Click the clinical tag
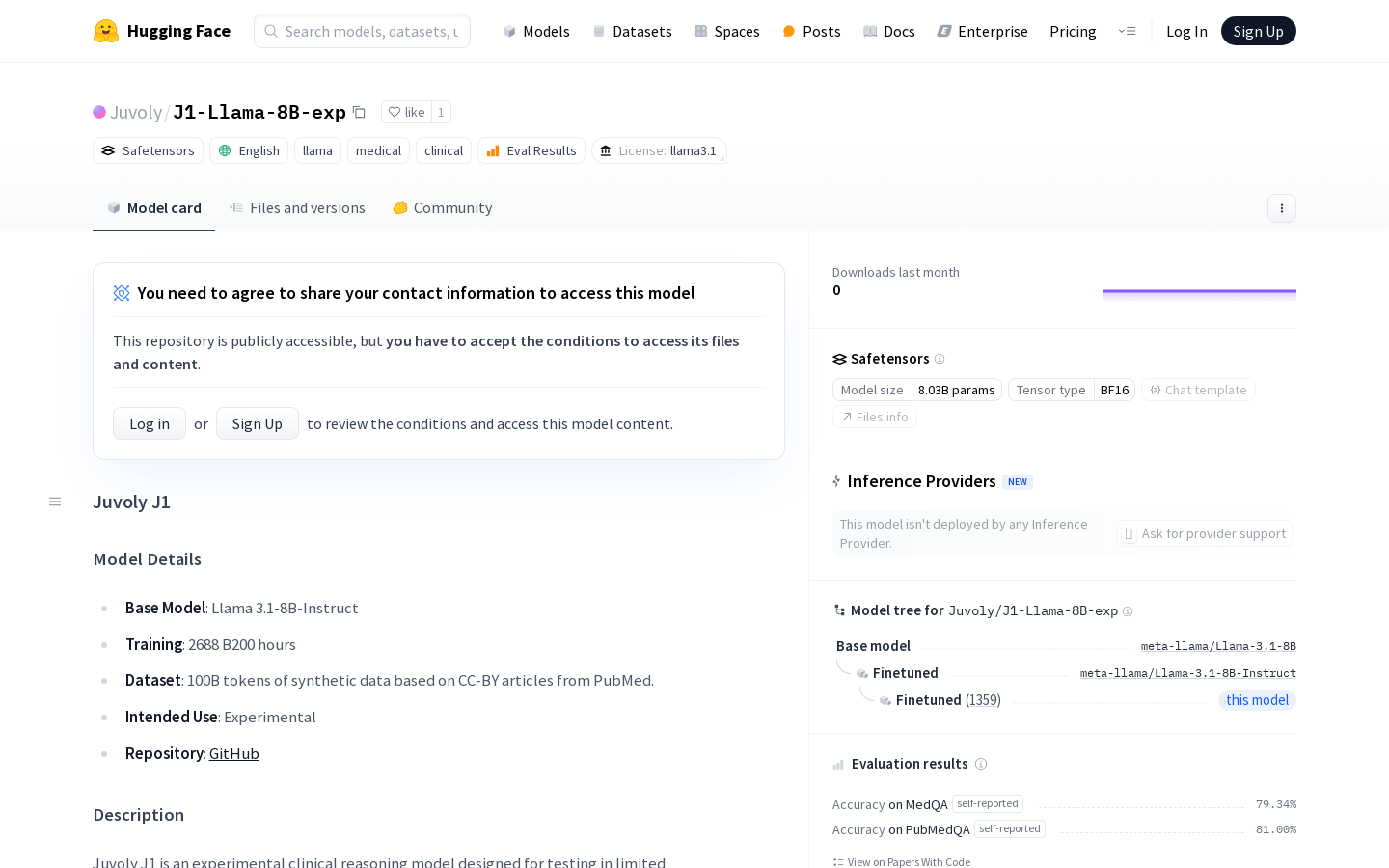 click(x=444, y=150)
